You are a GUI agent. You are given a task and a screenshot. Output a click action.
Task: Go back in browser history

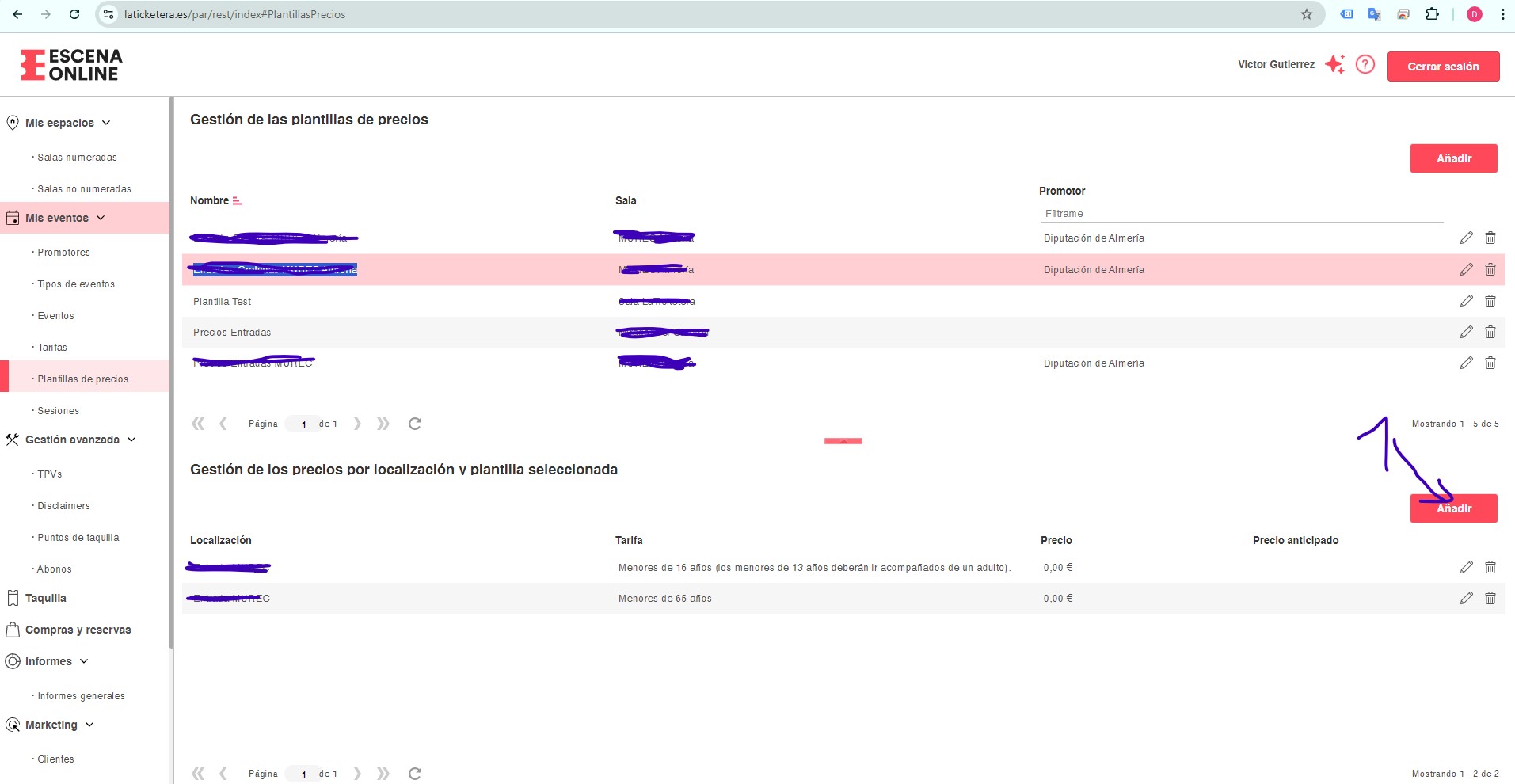click(17, 14)
